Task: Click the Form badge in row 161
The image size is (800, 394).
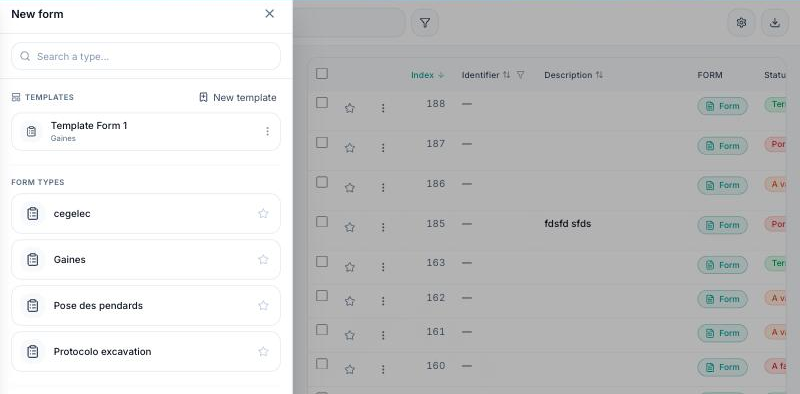Action: click(x=722, y=333)
